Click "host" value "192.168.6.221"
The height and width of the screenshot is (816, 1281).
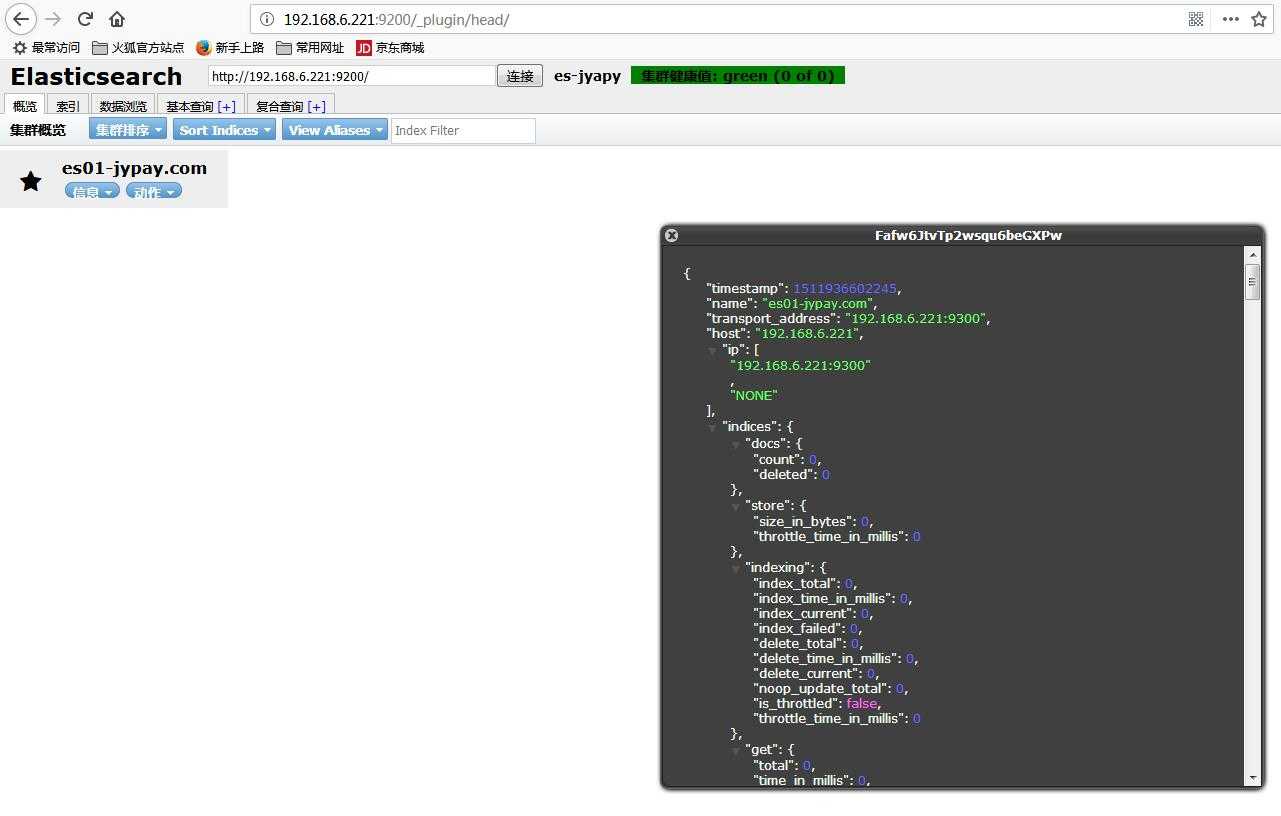(806, 333)
